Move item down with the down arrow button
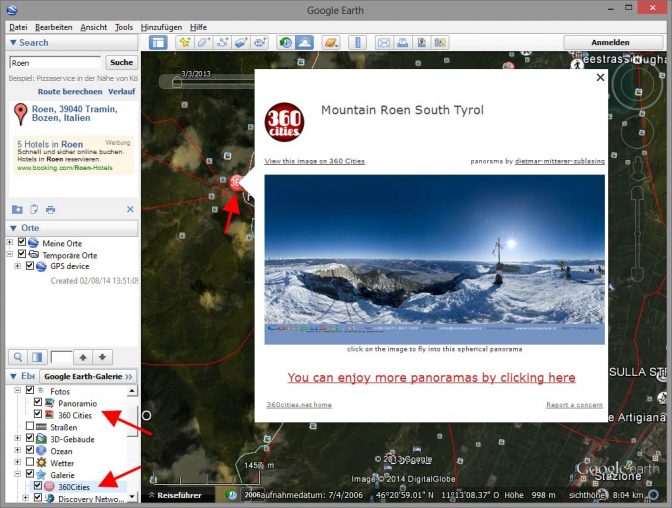This screenshot has width=672, height=508. (x=102, y=357)
